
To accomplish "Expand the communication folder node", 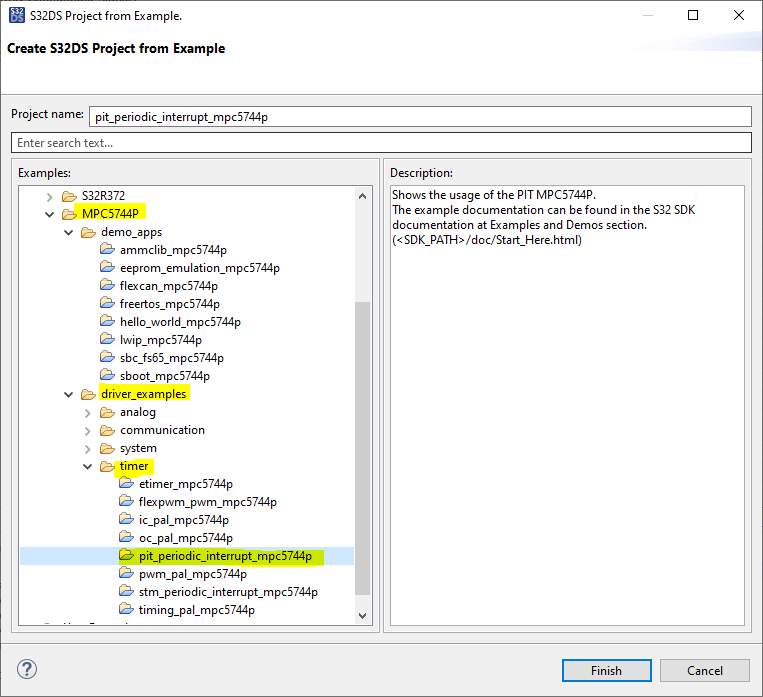I will (x=88, y=431).
